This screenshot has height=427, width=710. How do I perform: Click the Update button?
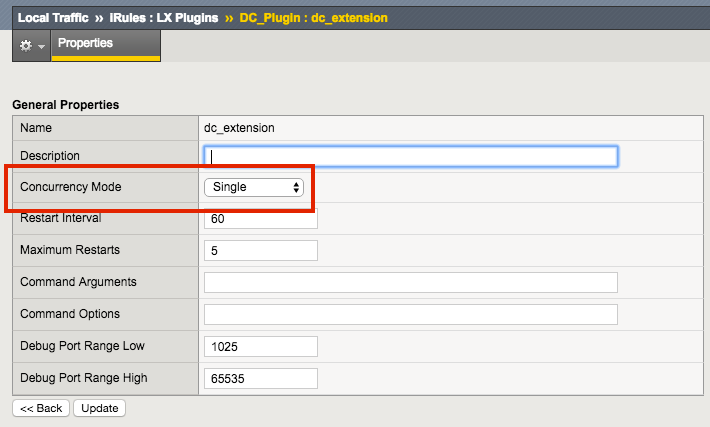pos(99,408)
